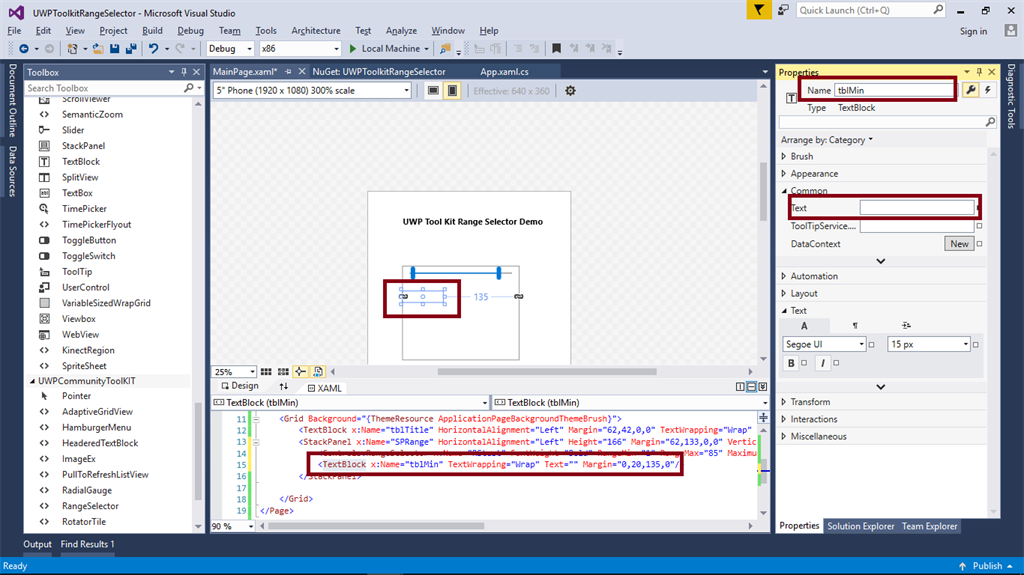Viewport: 1024px width, 575px height.
Task: Open the designer settings gear icon
Action: coord(570,90)
